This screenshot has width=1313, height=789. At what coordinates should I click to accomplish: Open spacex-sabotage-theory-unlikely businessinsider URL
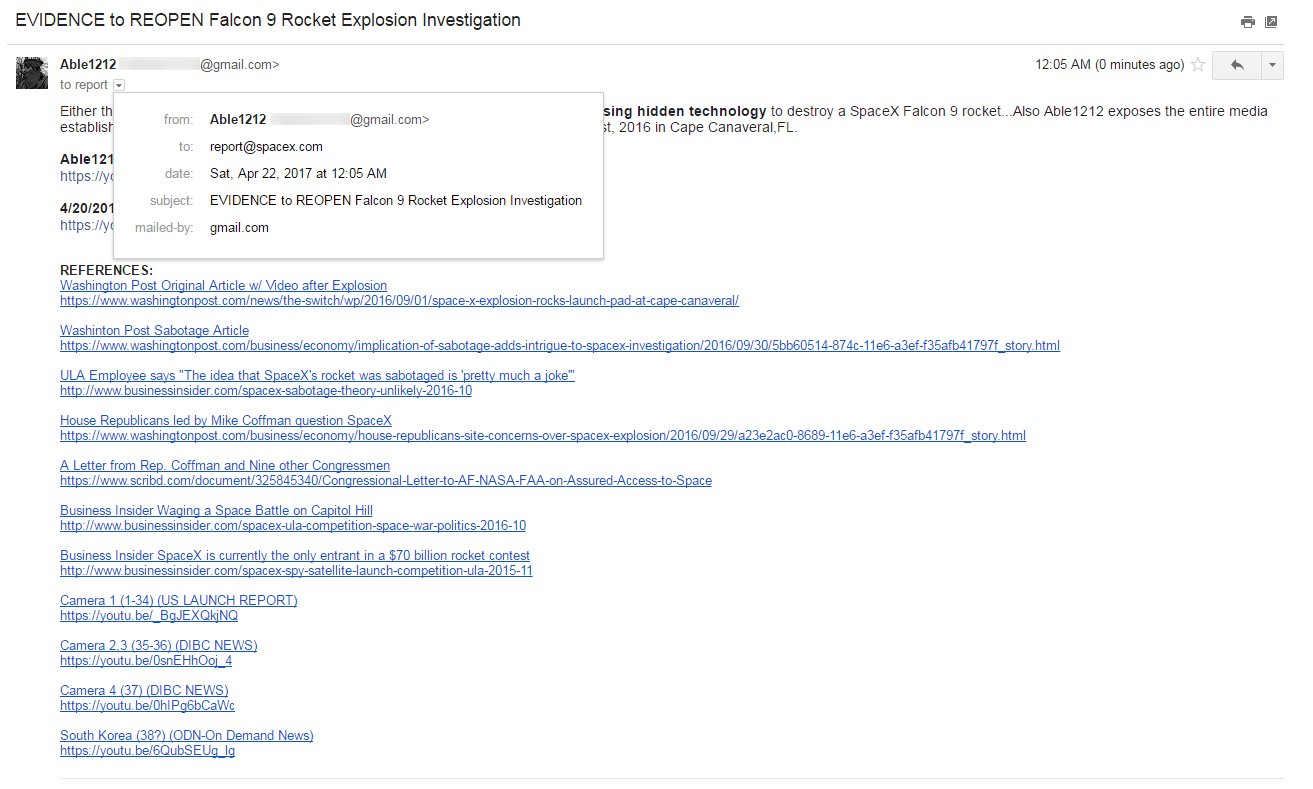point(266,391)
